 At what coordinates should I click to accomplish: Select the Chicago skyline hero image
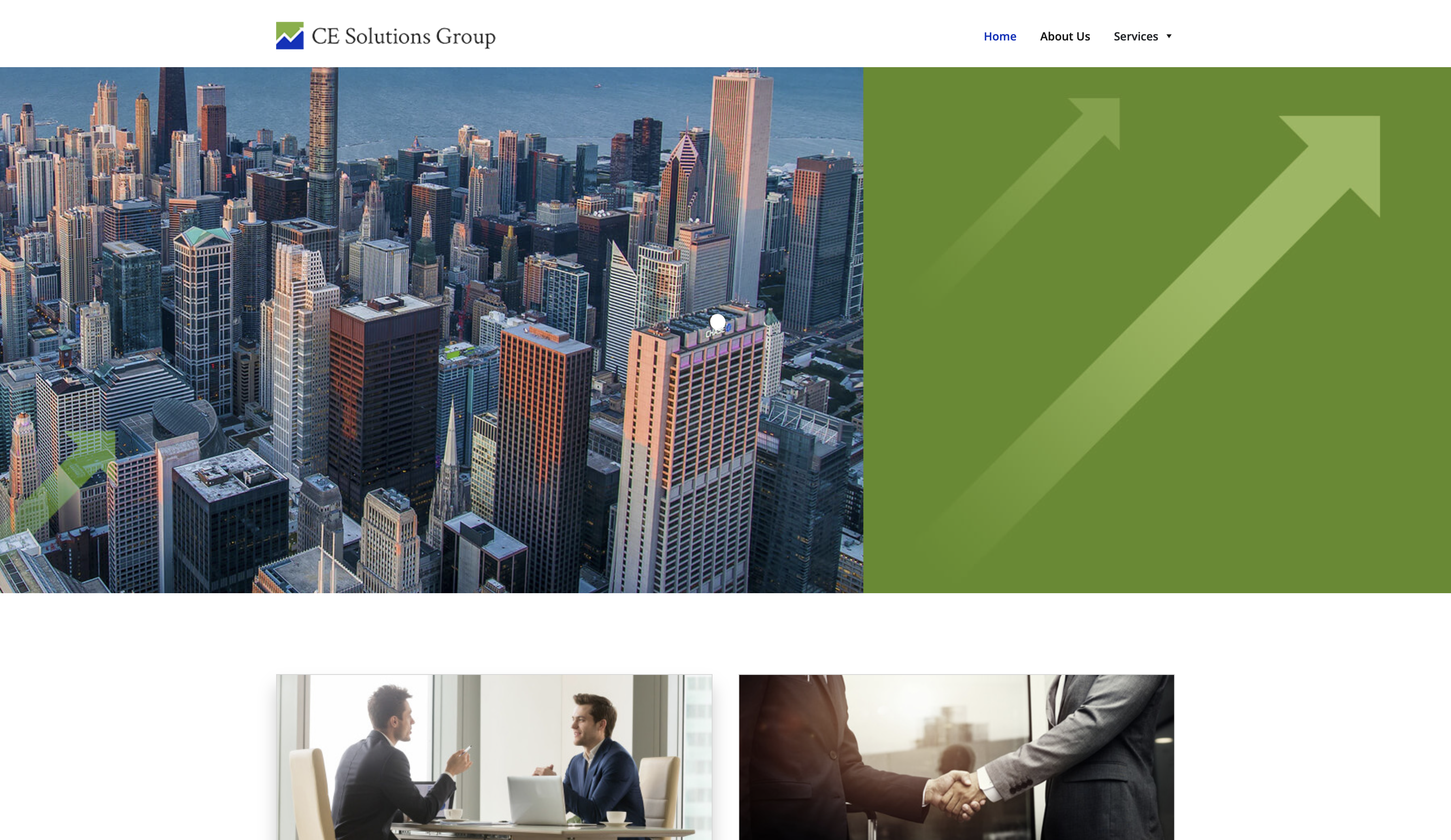tap(431, 330)
